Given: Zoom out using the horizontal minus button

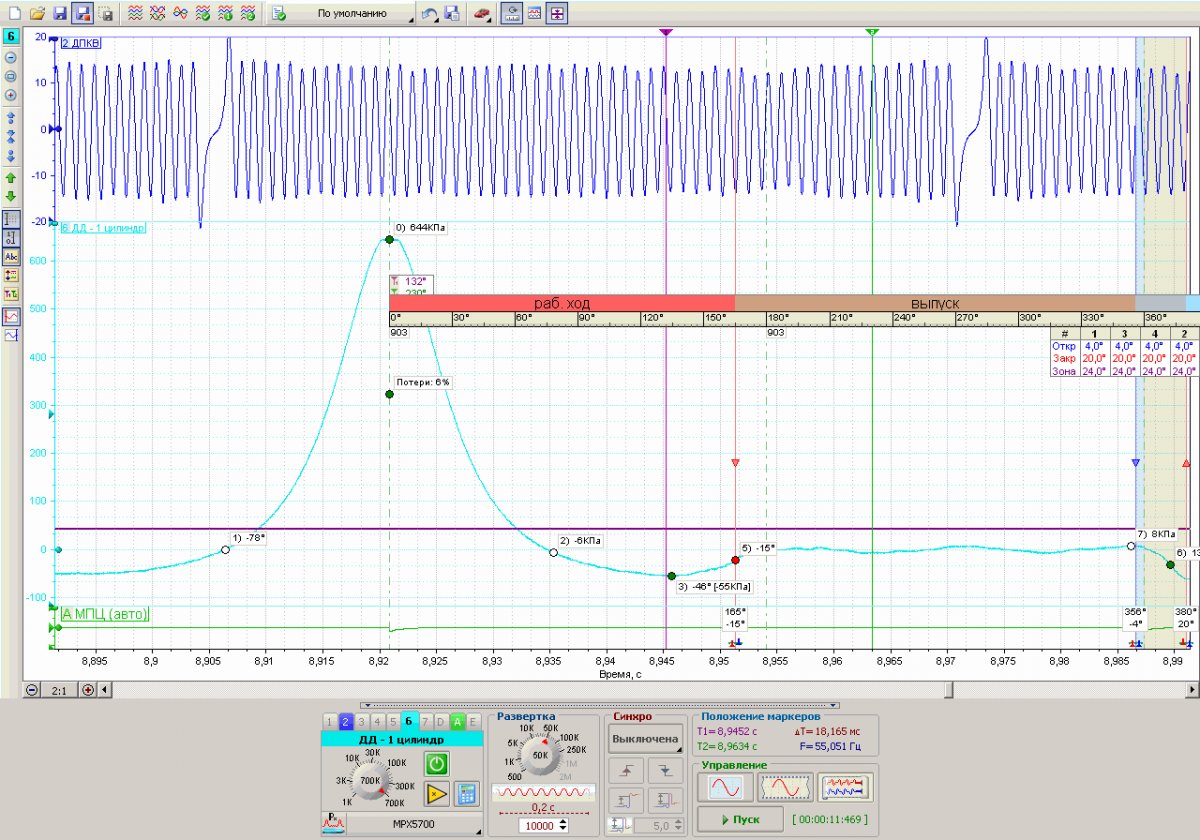Looking at the screenshot, I should (x=32, y=689).
